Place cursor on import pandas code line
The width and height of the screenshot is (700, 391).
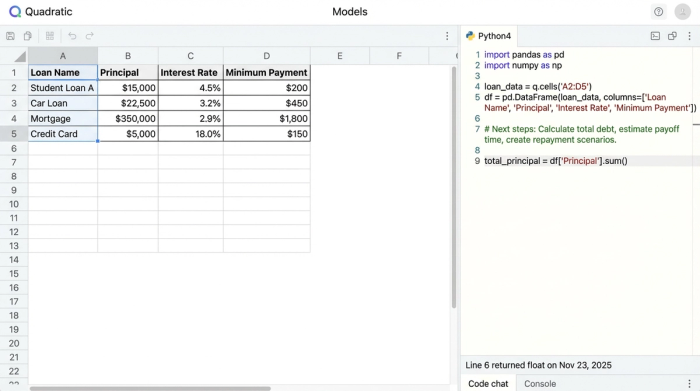524,54
